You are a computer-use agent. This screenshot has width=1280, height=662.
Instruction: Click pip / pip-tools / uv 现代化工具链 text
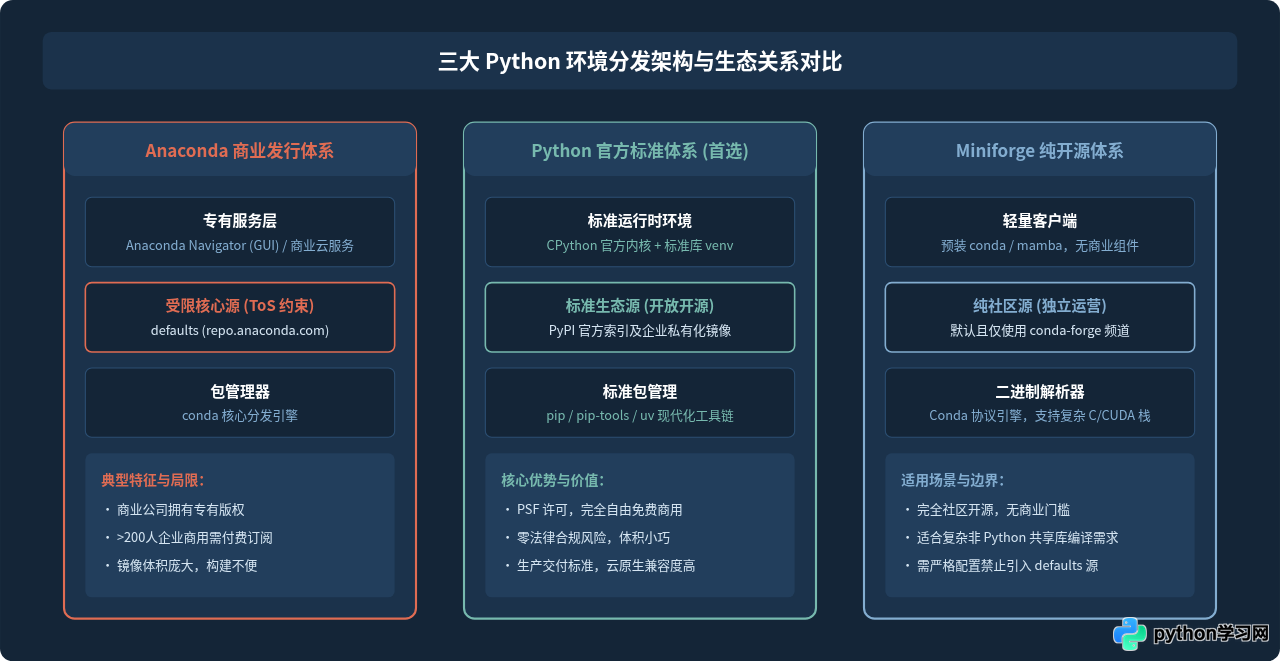point(640,416)
